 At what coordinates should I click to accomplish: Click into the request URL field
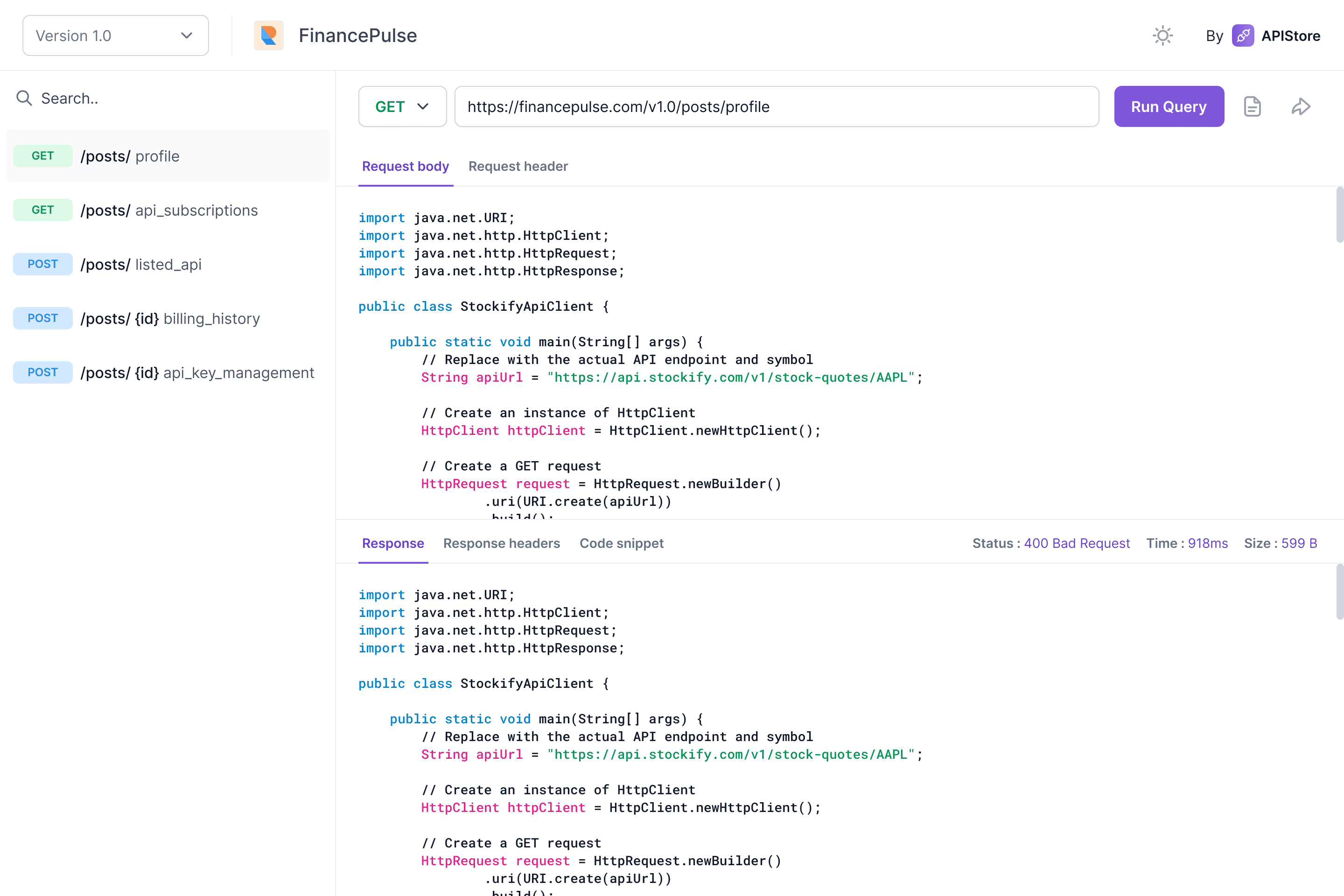tap(776, 107)
